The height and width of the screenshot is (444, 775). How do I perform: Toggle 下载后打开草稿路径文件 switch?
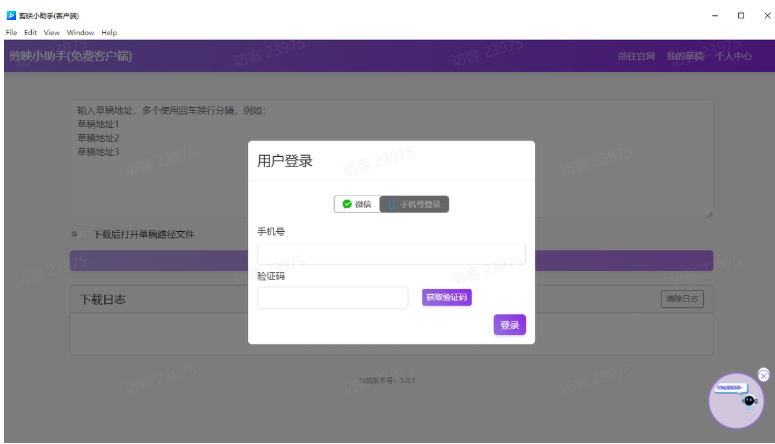[x=75, y=235]
